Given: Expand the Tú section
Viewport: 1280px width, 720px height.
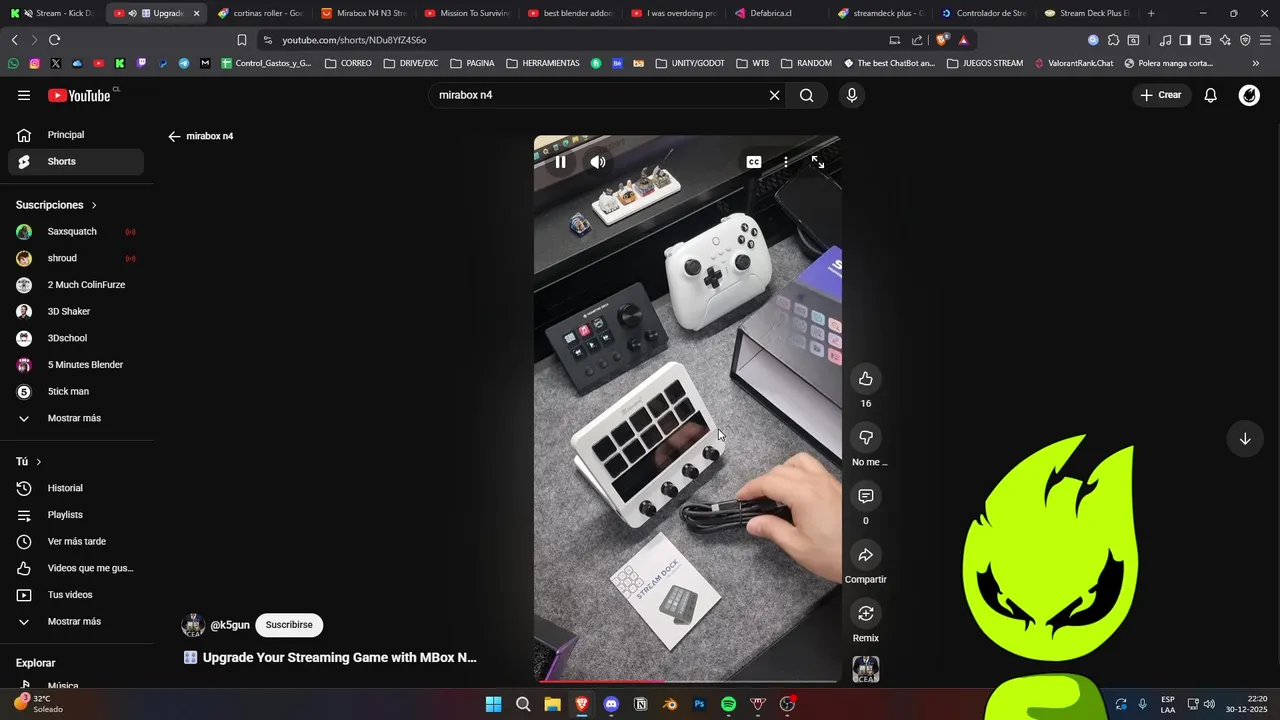Looking at the screenshot, I should tap(29, 462).
